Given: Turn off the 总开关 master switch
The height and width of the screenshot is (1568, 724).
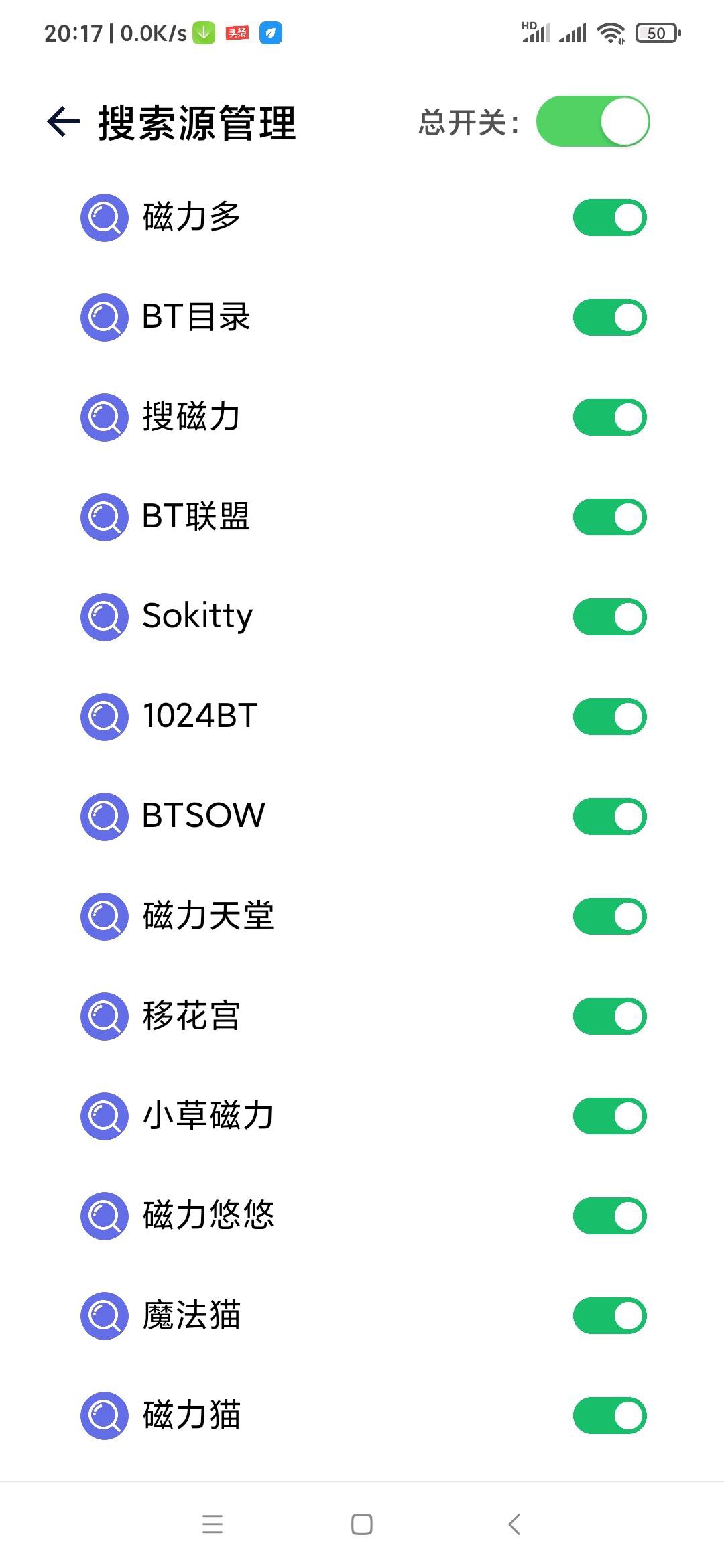Looking at the screenshot, I should 593,121.
